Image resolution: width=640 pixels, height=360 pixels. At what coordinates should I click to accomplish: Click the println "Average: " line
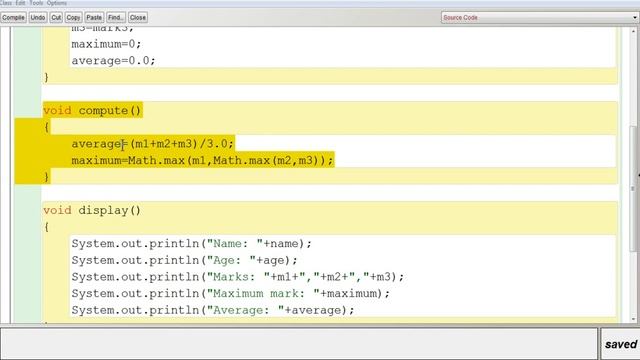(x=213, y=310)
